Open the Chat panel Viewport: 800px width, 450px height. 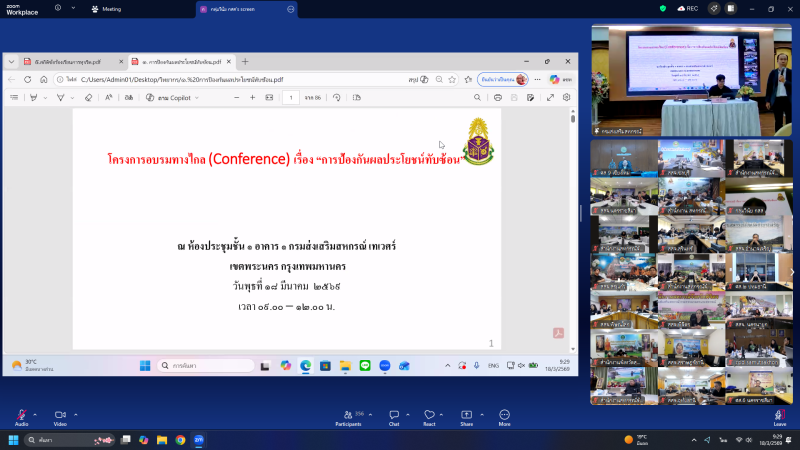tap(394, 415)
